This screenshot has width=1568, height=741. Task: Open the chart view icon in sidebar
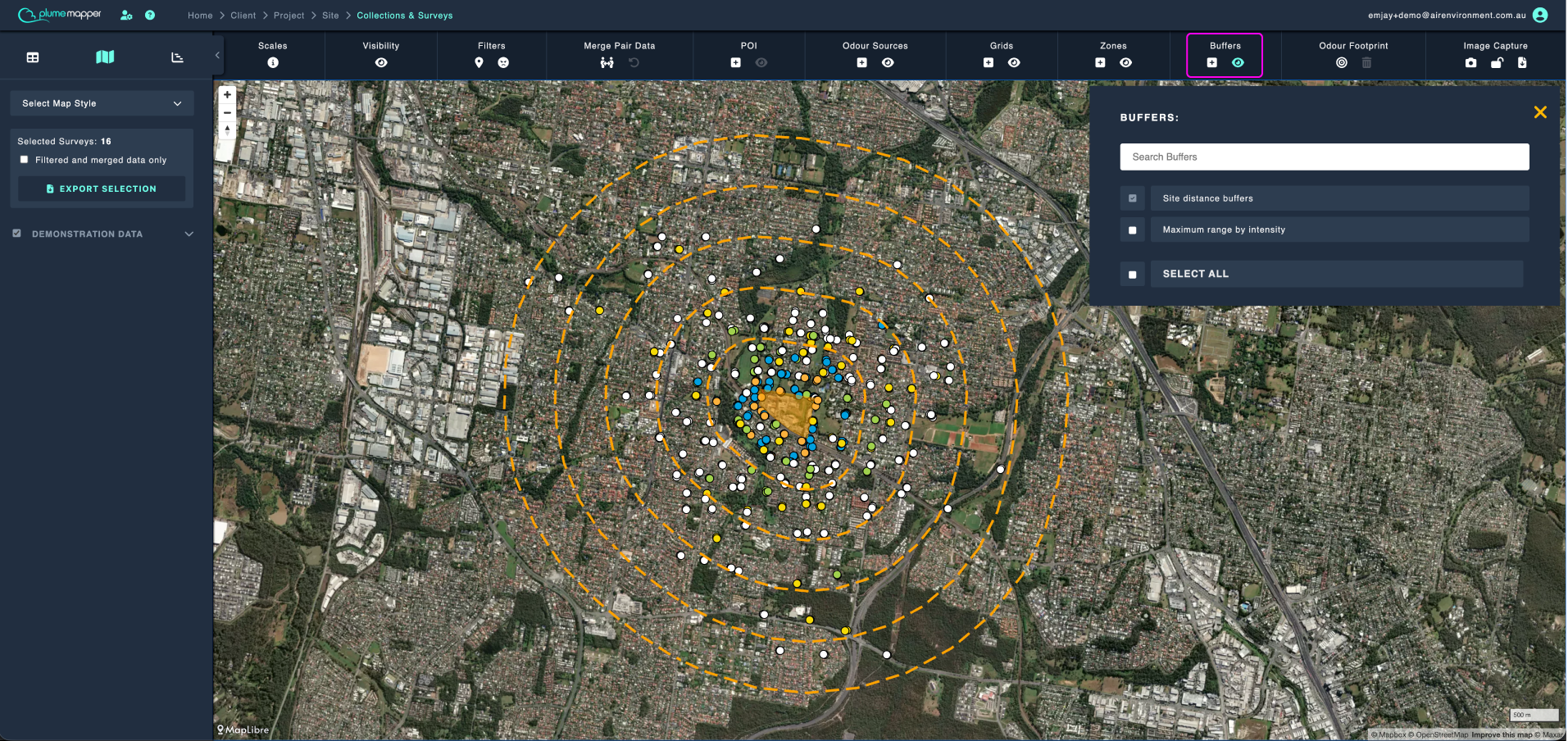pos(177,57)
